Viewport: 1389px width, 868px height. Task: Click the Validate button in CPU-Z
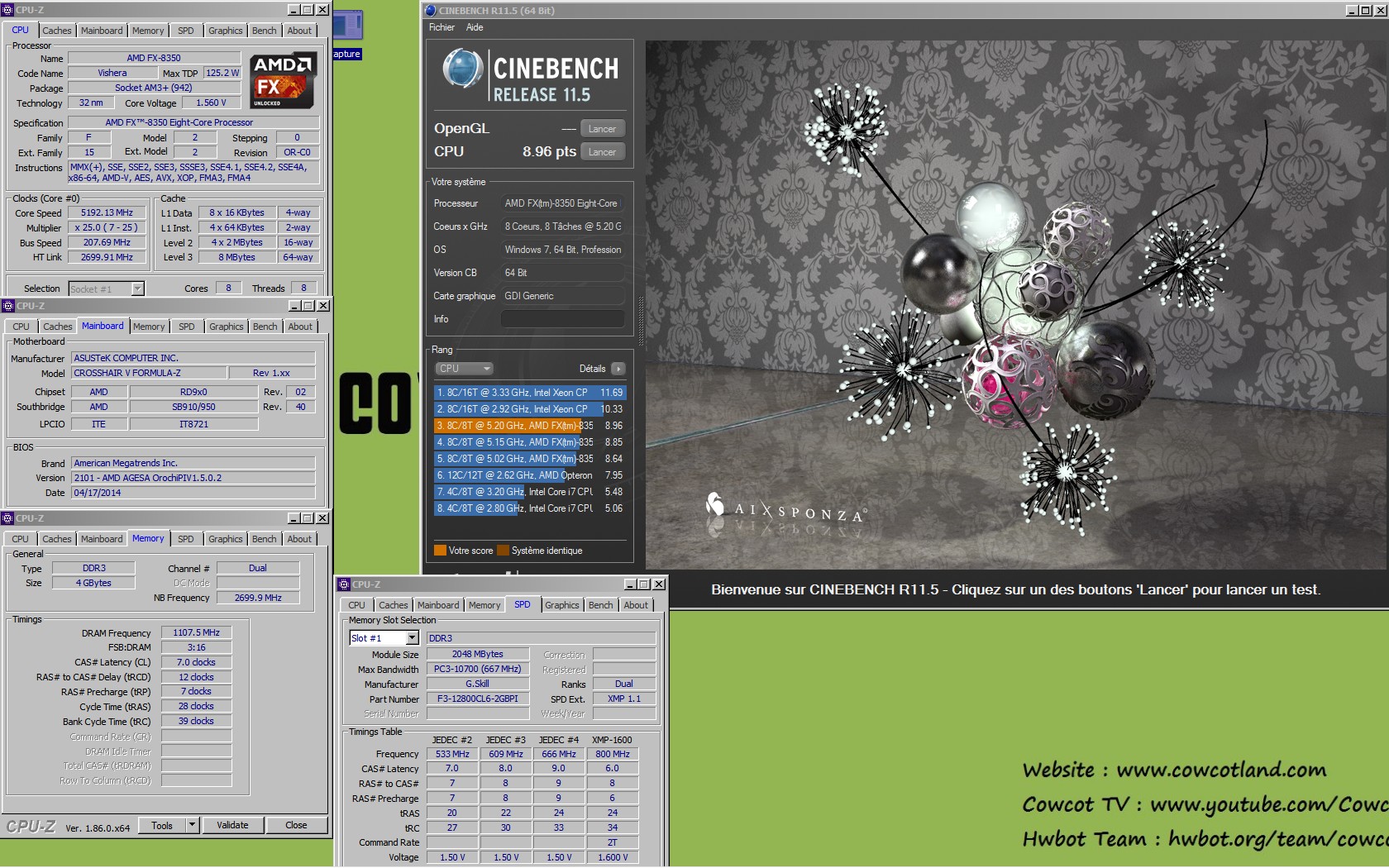pyautogui.click(x=232, y=825)
